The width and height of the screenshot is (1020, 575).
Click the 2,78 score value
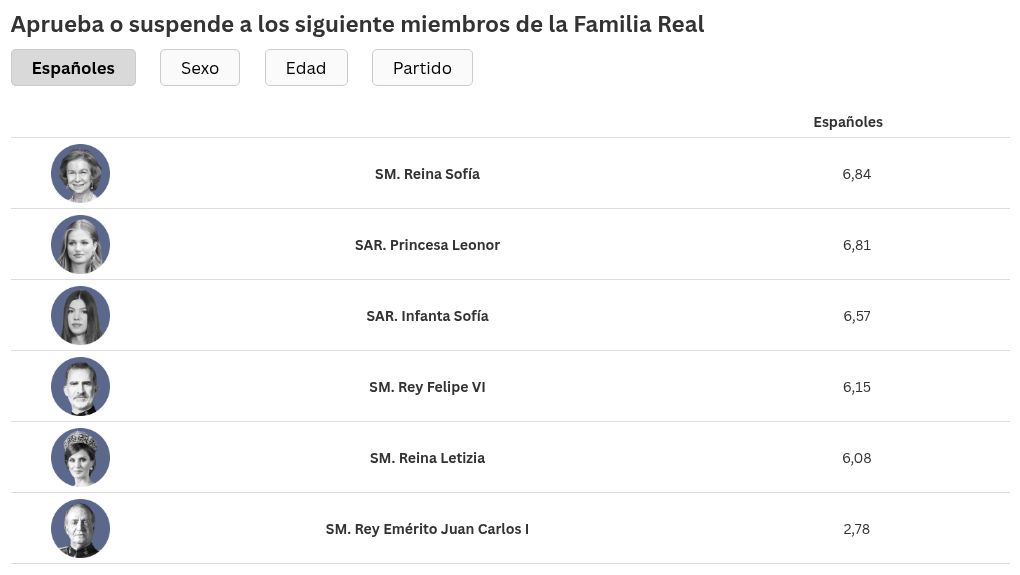[x=857, y=529]
